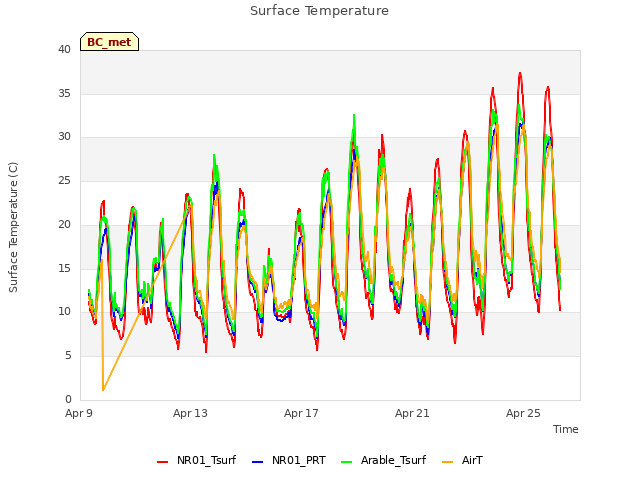640x480 pixels.
Task: Click the Apr 21 x-axis tick label
Action: (412, 413)
